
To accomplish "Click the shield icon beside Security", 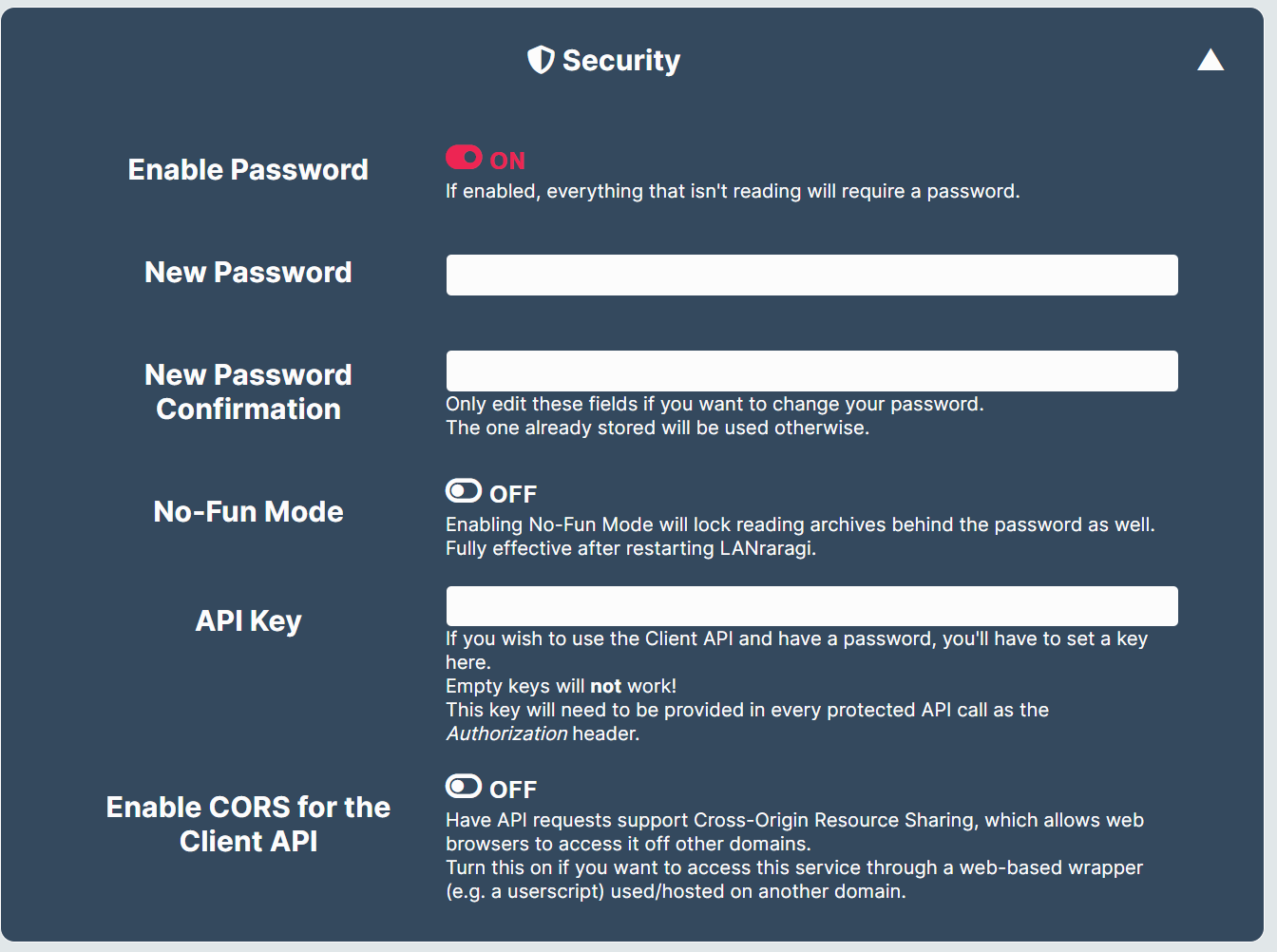I will pyautogui.click(x=541, y=60).
